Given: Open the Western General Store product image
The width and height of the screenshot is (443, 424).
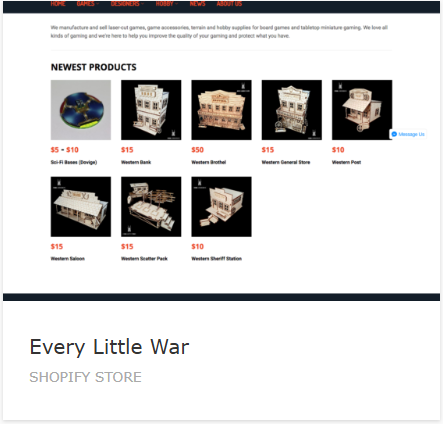Looking at the screenshot, I should [x=292, y=110].
